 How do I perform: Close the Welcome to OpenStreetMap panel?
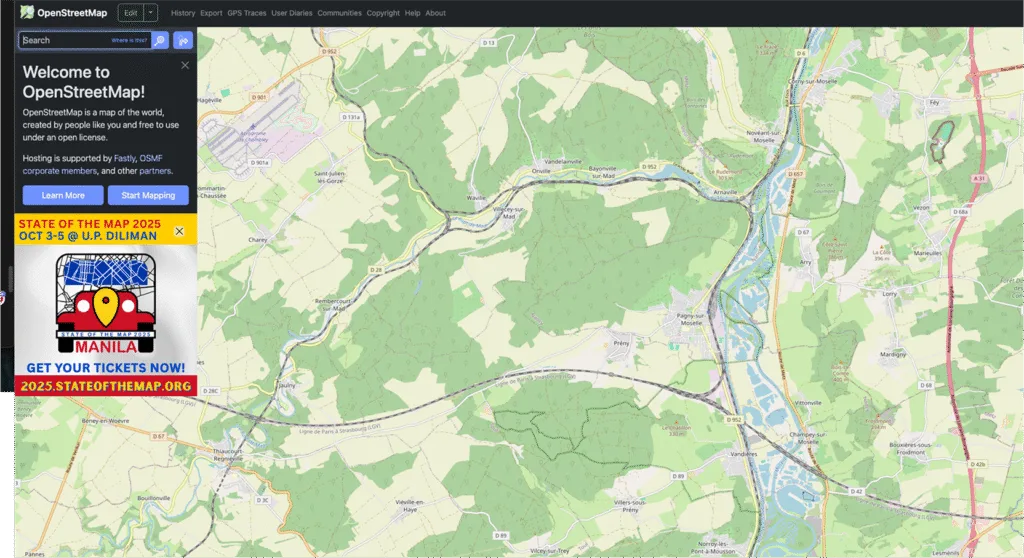coord(185,65)
